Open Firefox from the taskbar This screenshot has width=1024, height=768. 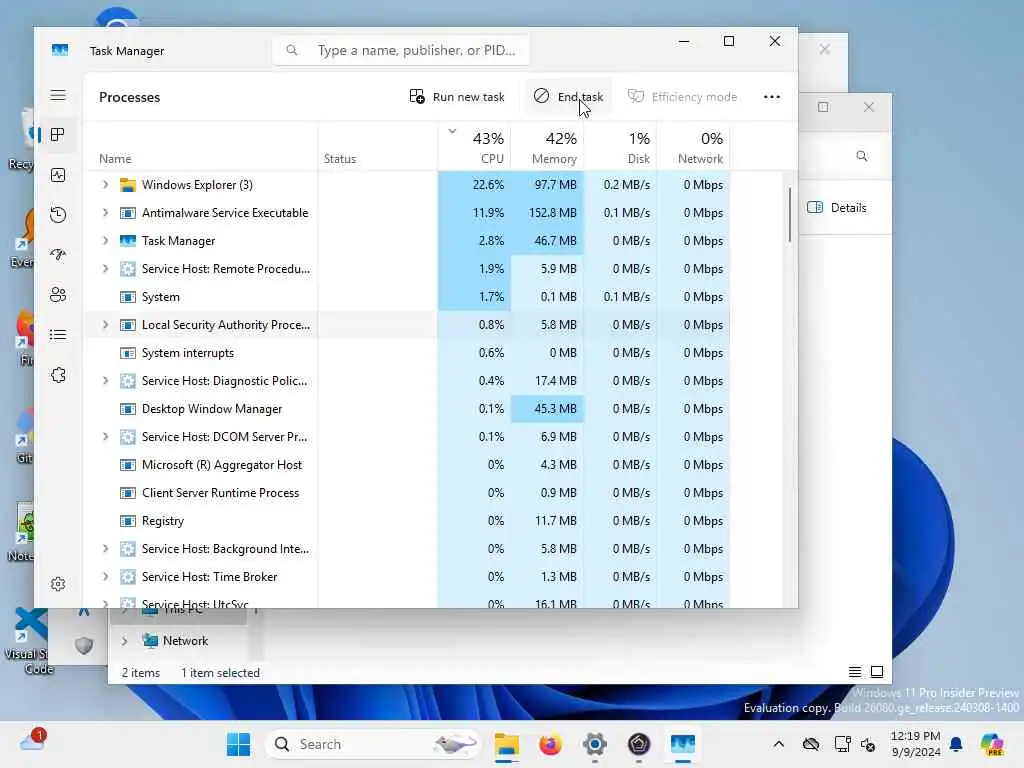click(x=551, y=744)
